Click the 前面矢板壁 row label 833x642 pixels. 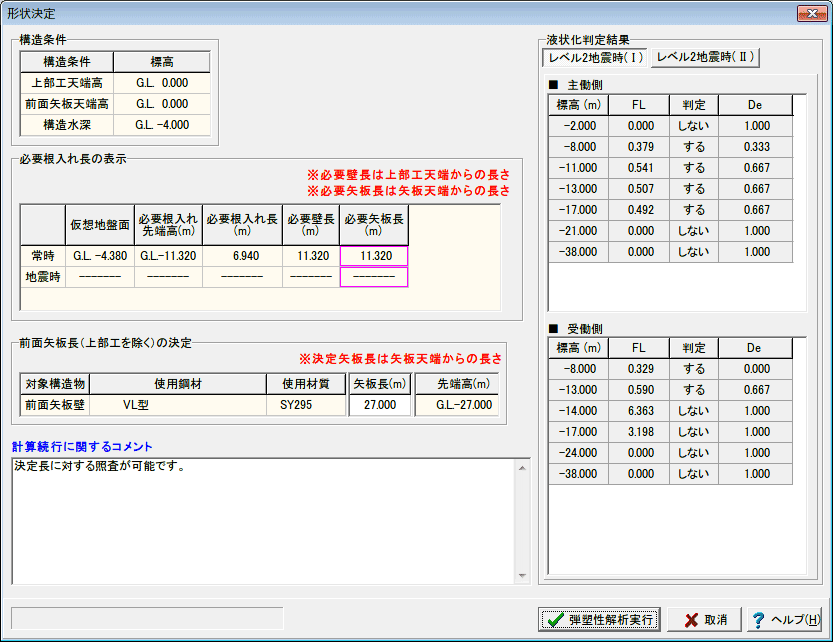point(55,405)
